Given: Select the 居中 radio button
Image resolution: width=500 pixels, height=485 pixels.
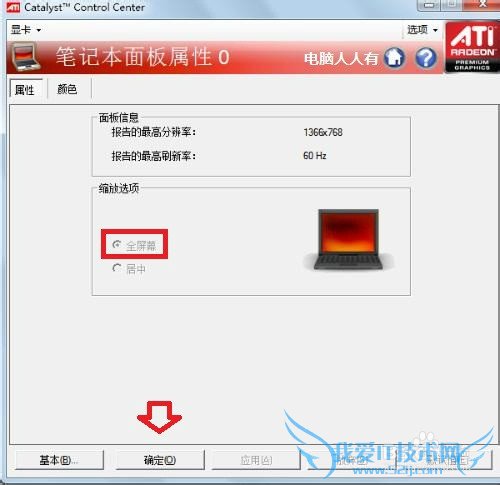Looking at the screenshot, I should coord(117,268).
